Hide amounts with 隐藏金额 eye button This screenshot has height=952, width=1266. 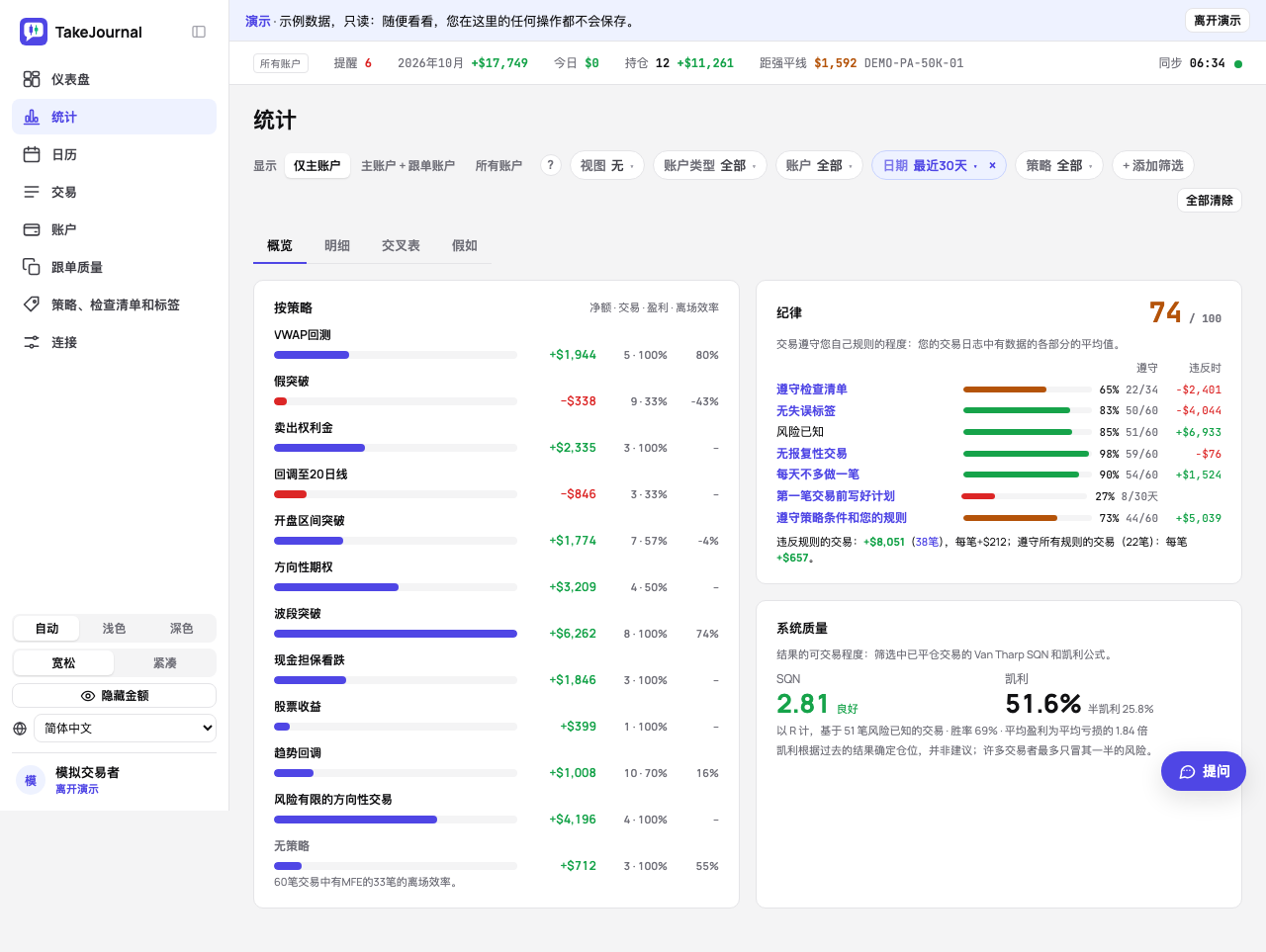[115, 696]
